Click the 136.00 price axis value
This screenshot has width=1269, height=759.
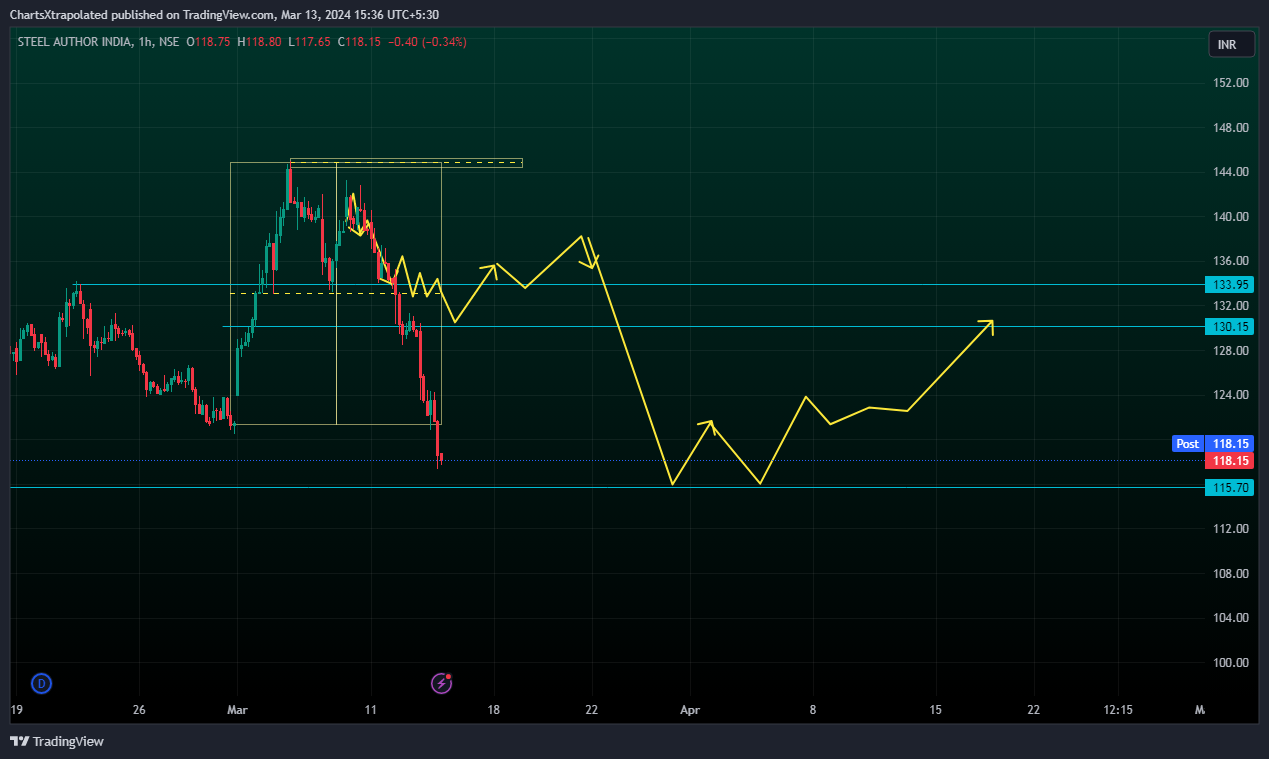[x=1229, y=261]
